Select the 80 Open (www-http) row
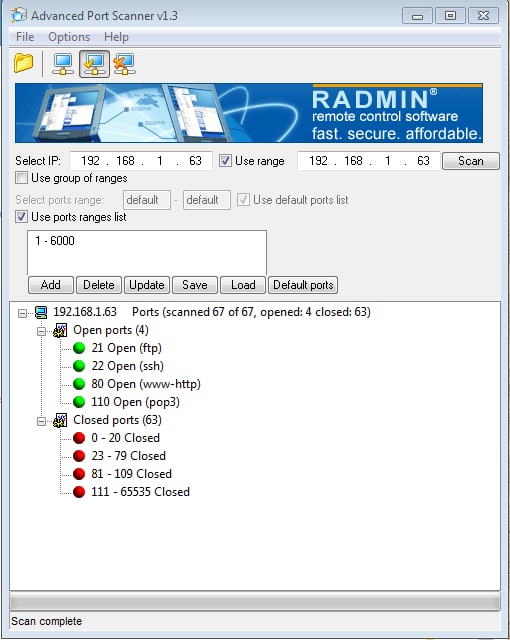 tap(146, 384)
